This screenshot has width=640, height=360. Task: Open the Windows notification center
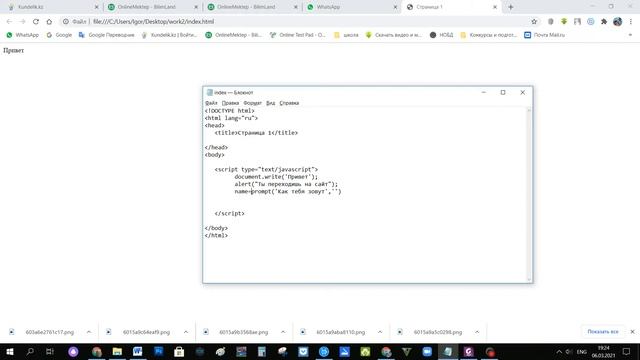click(x=627, y=351)
